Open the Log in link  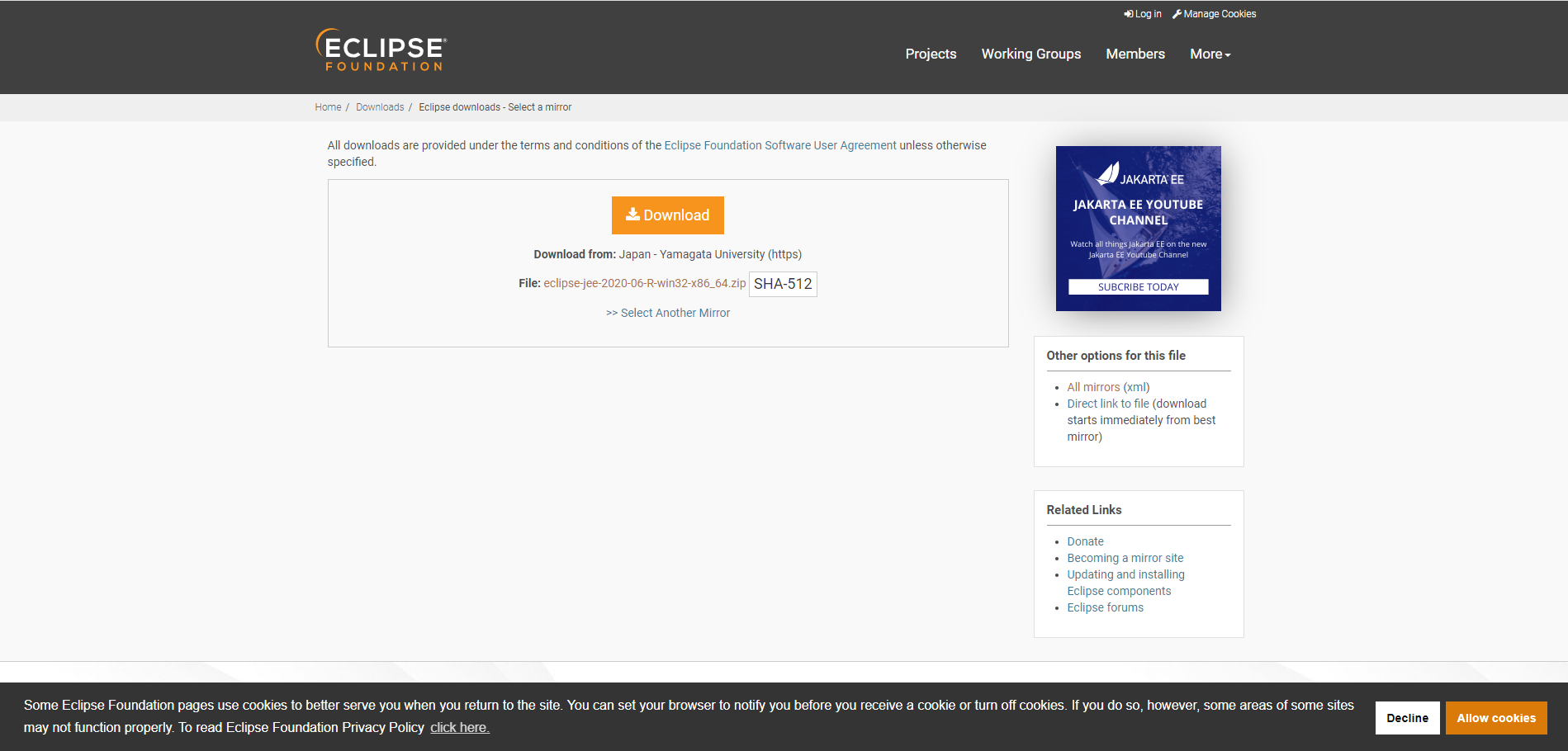1143,14
